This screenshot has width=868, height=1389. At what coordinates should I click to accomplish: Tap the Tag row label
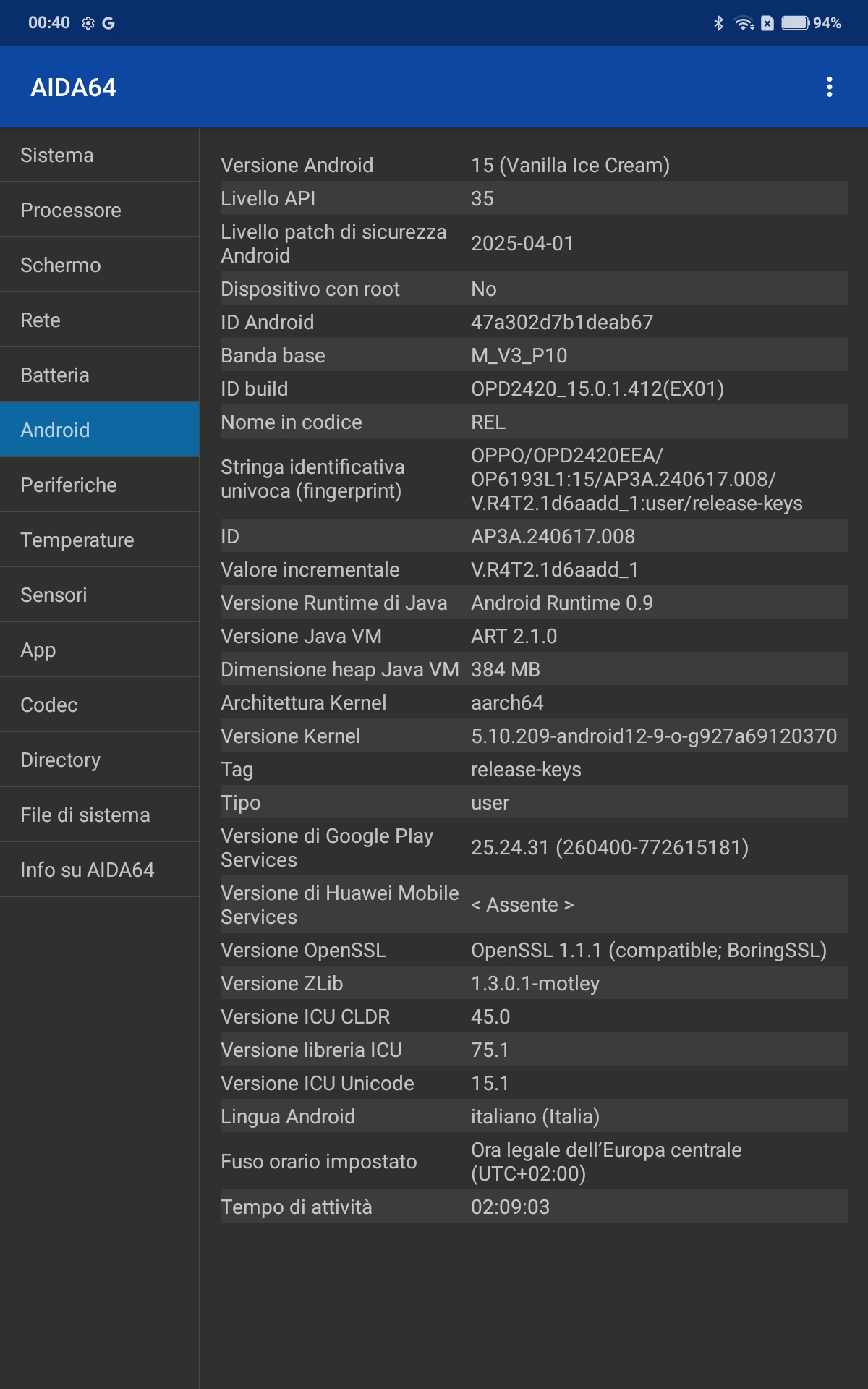pyautogui.click(x=237, y=769)
